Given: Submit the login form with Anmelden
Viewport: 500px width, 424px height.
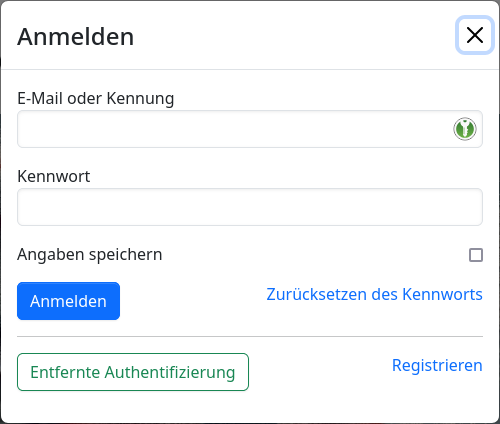Looking at the screenshot, I should tap(68, 301).
